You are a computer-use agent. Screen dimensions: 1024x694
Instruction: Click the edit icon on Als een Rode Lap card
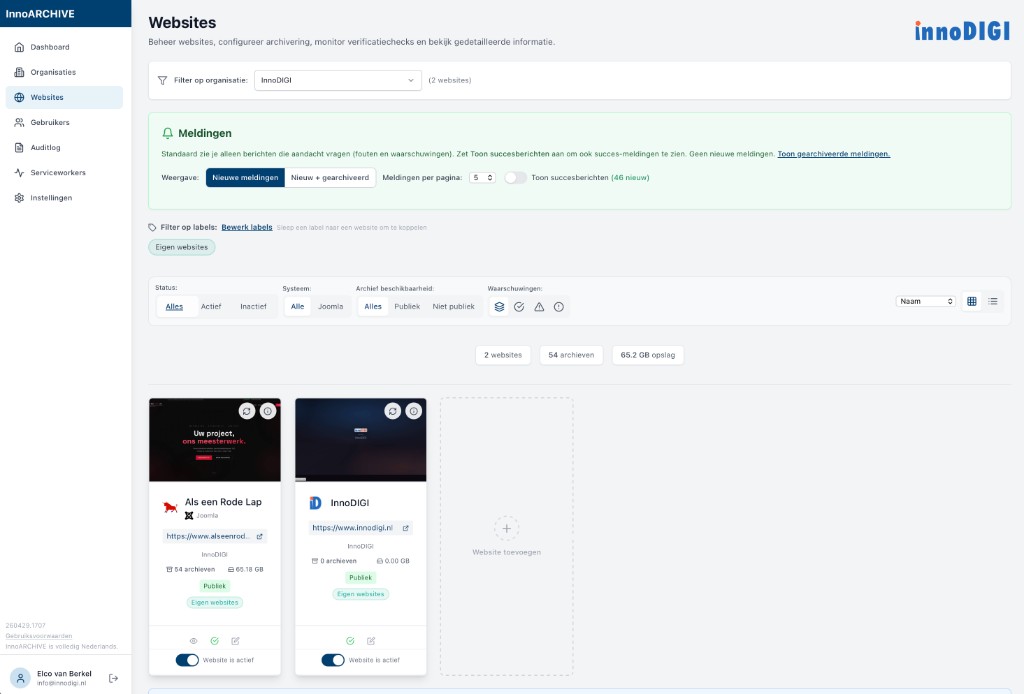point(235,641)
